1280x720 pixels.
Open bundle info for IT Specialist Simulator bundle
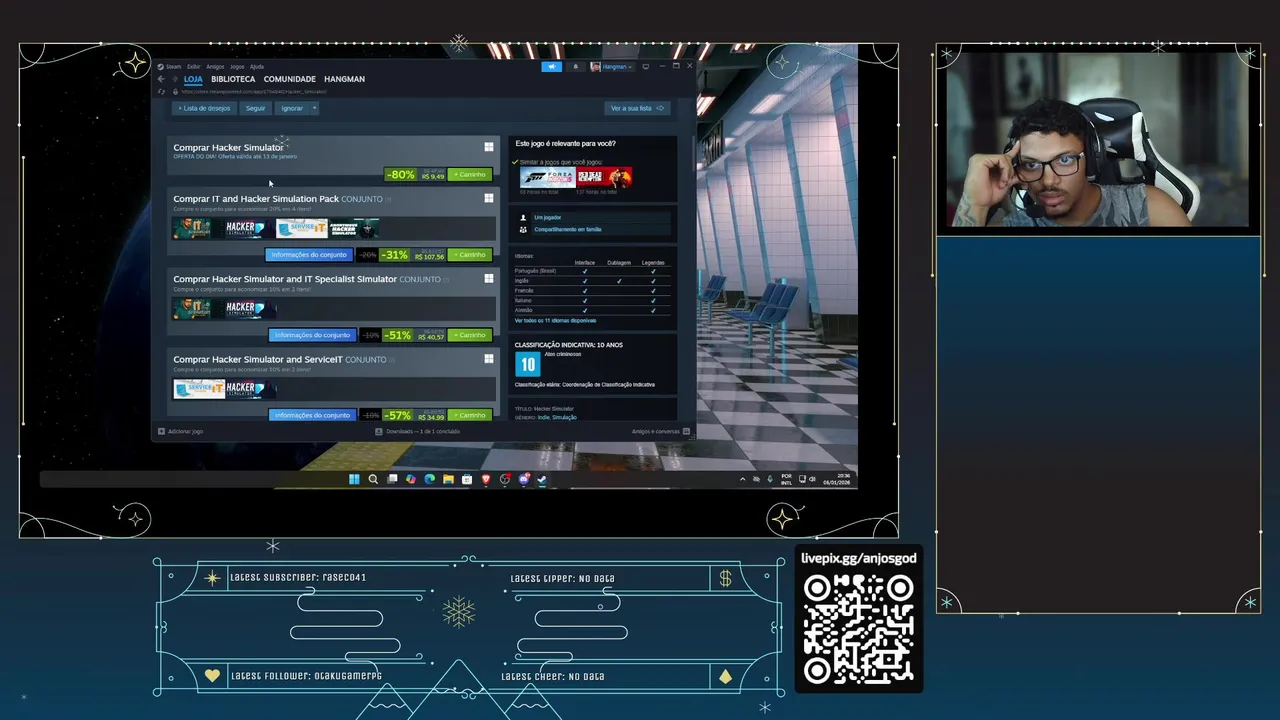[312, 335]
